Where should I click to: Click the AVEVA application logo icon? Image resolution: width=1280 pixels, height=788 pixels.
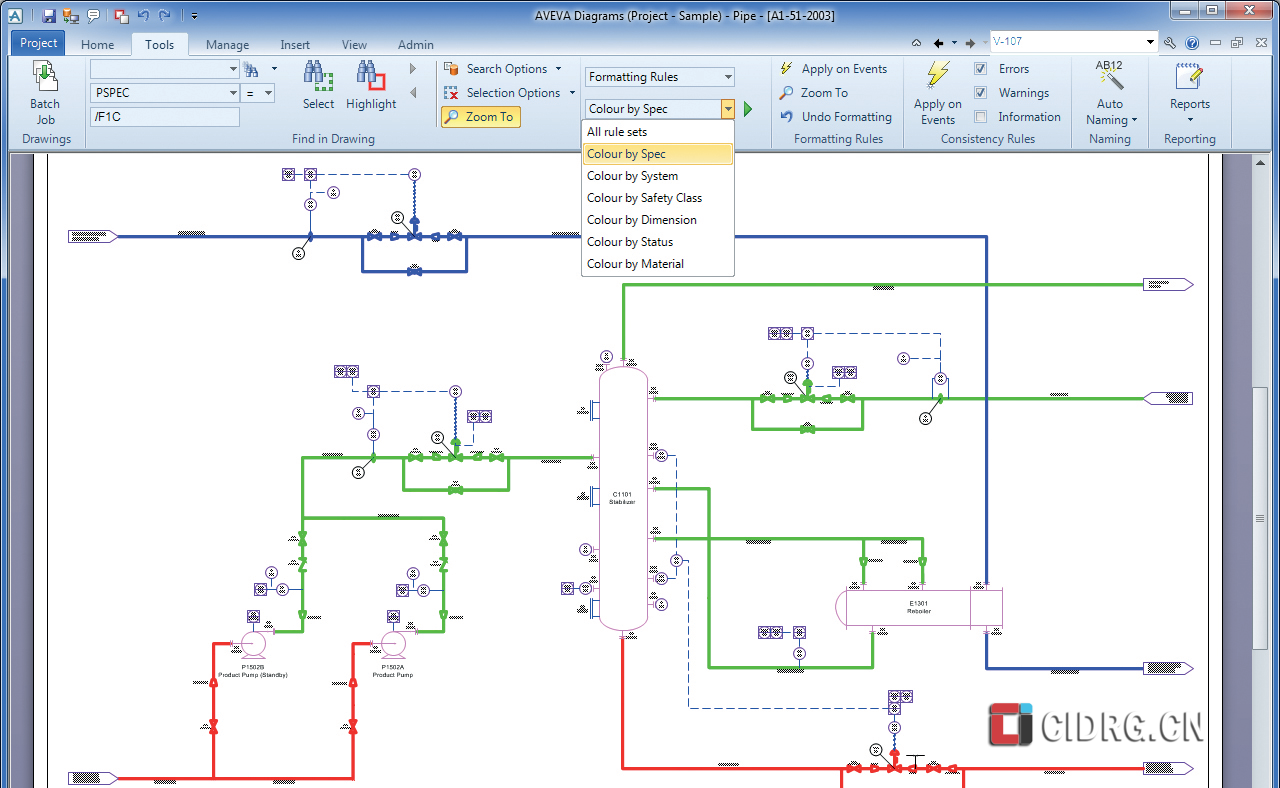15,15
